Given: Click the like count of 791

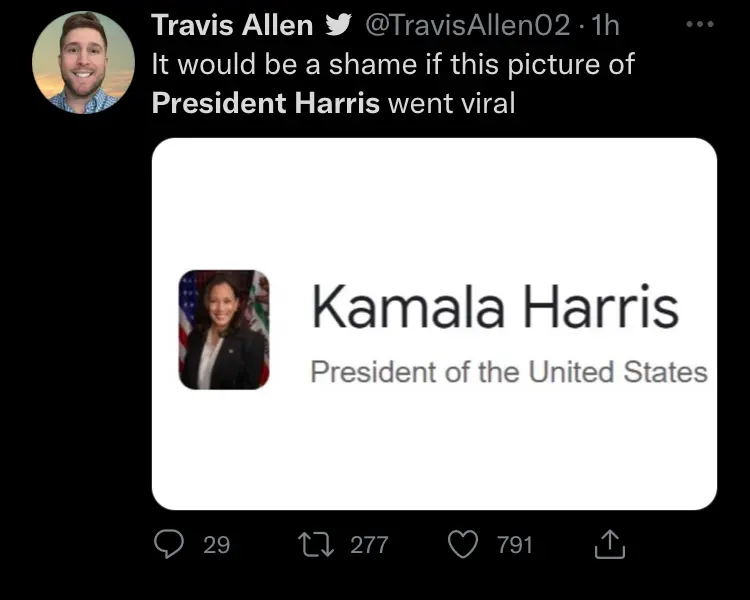Looking at the screenshot, I should click(x=514, y=545).
